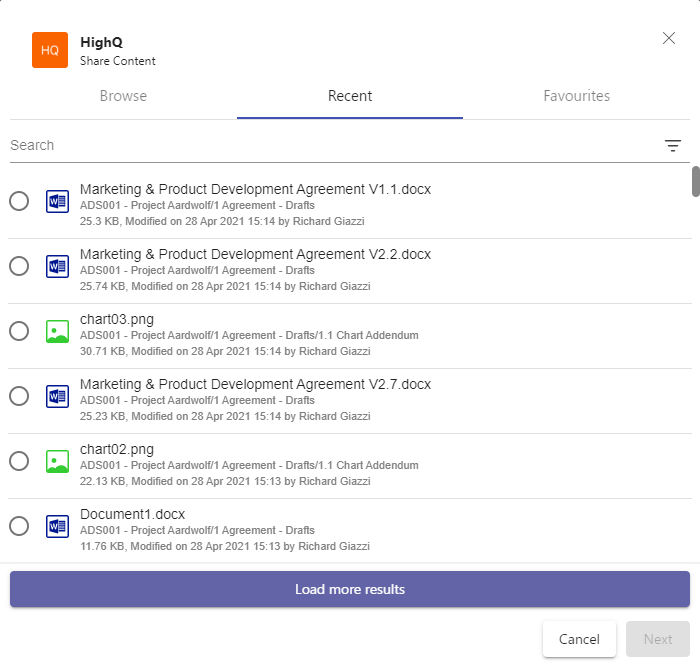Screen dimensions: 700x671
Task: Click Word icon for Agreement V1.1.docx
Action: [57, 201]
